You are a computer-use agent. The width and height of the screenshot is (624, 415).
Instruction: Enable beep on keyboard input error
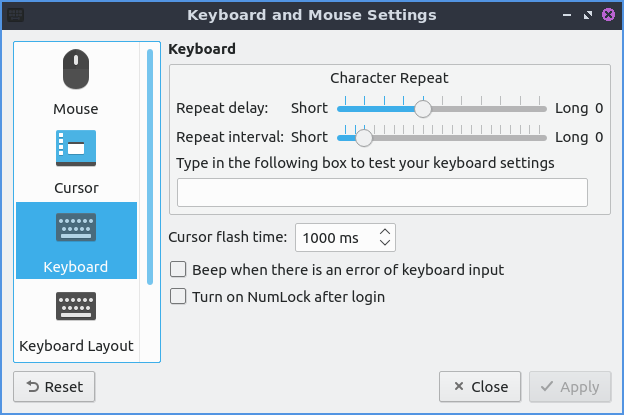point(178,269)
